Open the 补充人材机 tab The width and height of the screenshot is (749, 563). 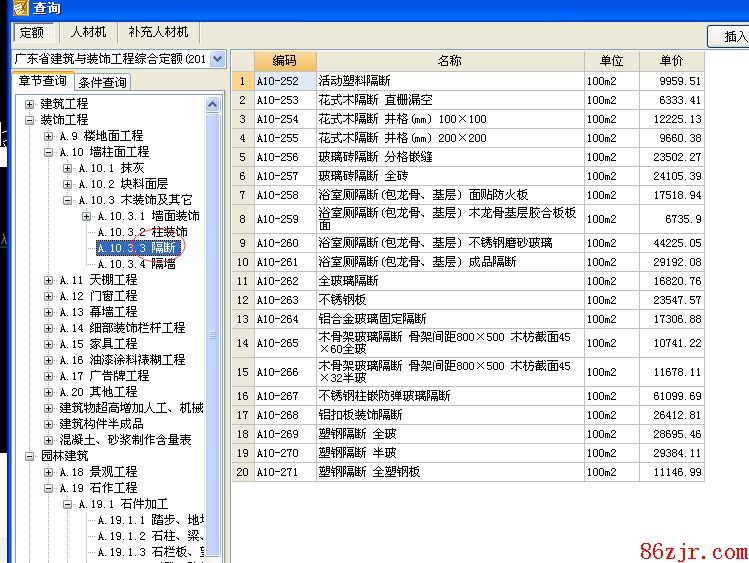158,32
